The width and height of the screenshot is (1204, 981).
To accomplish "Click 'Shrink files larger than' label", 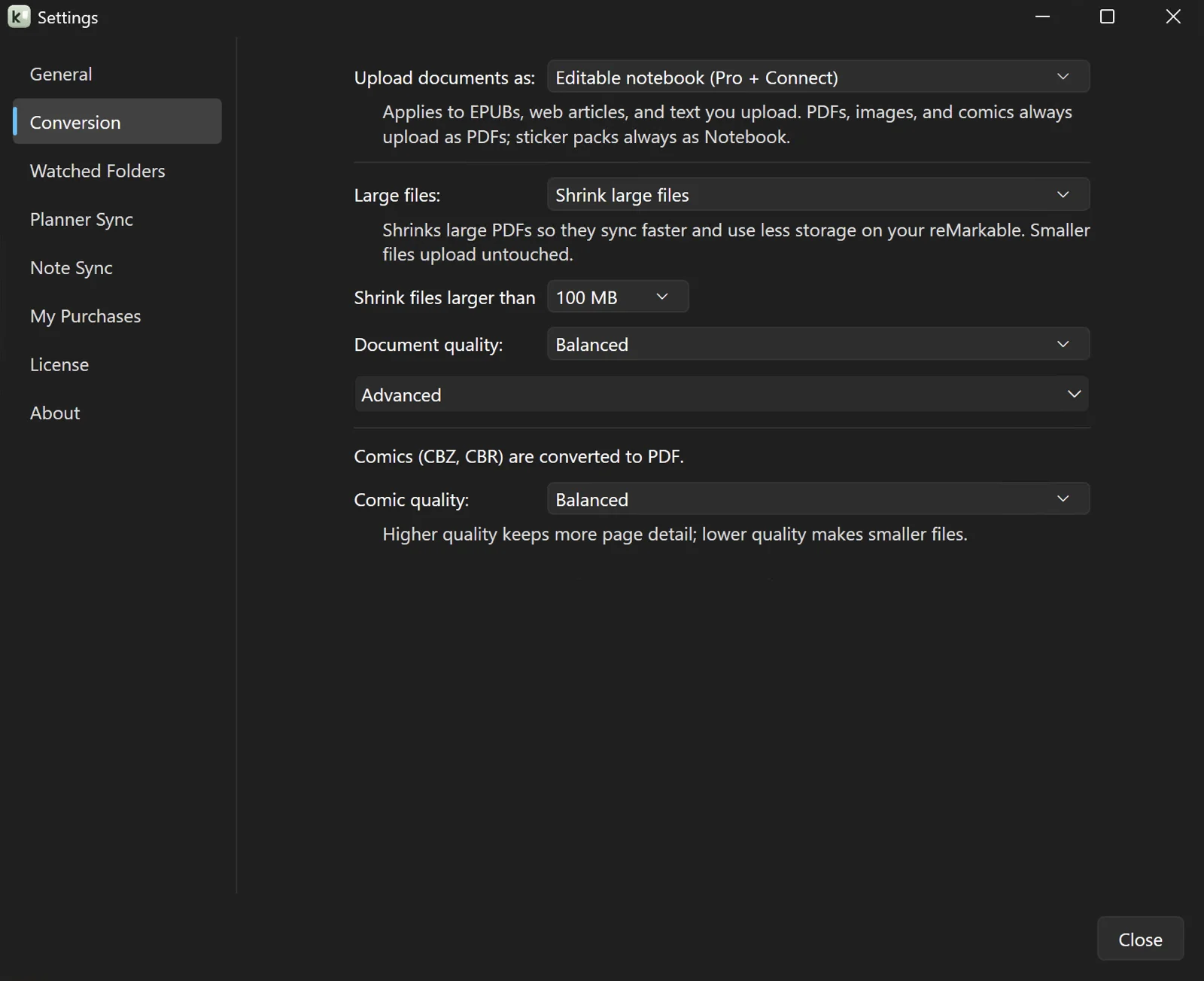I will 444,297.
